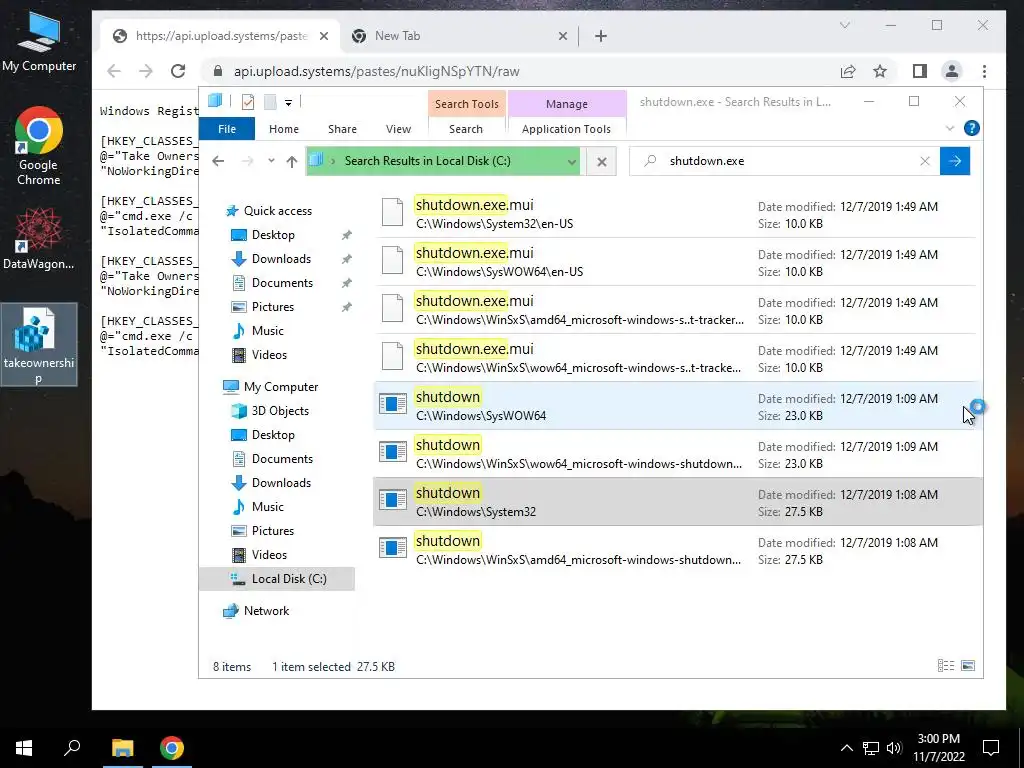Switch to details view layout button
1024x768 pixels.
pyautogui.click(x=946, y=666)
